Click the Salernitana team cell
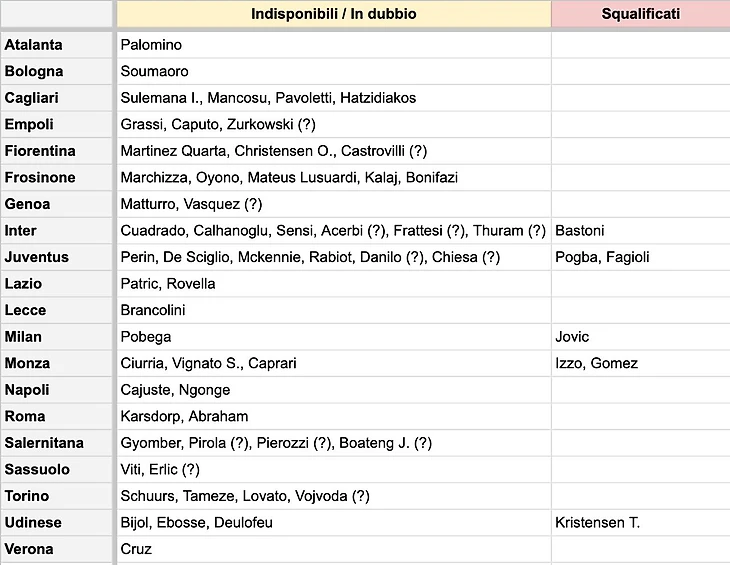Viewport: 730px width, 565px height. [x=56, y=443]
